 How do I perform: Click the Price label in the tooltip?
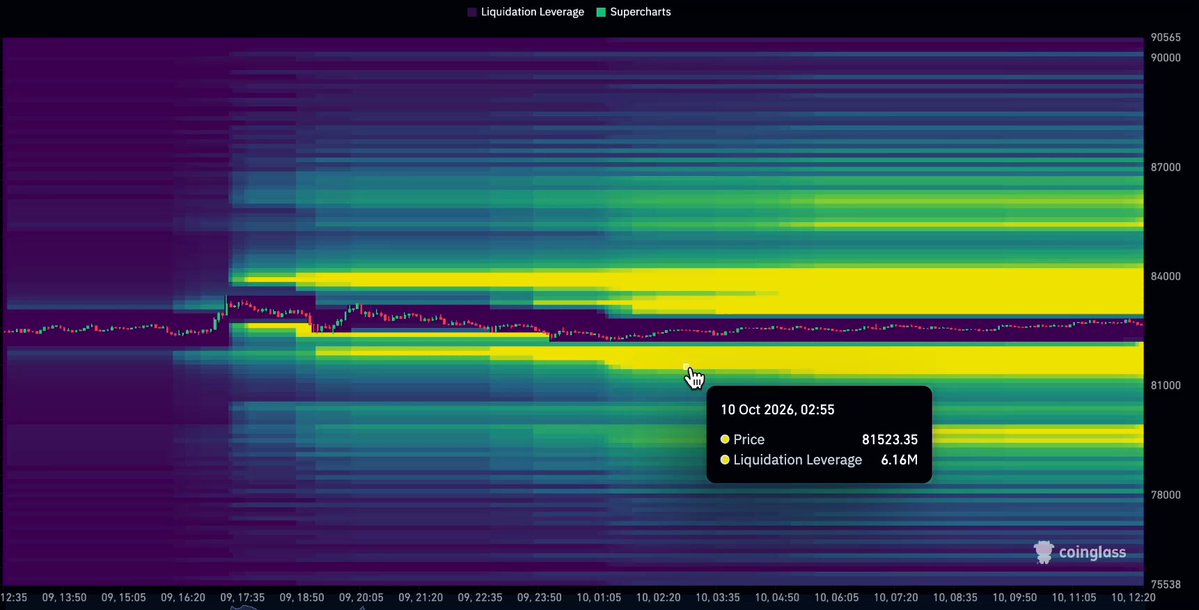749,440
